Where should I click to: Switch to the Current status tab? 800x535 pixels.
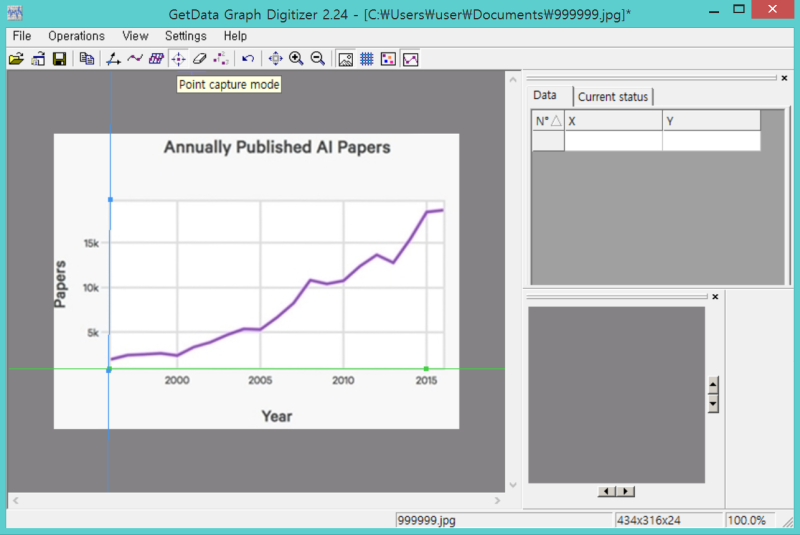(x=613, y=97)
